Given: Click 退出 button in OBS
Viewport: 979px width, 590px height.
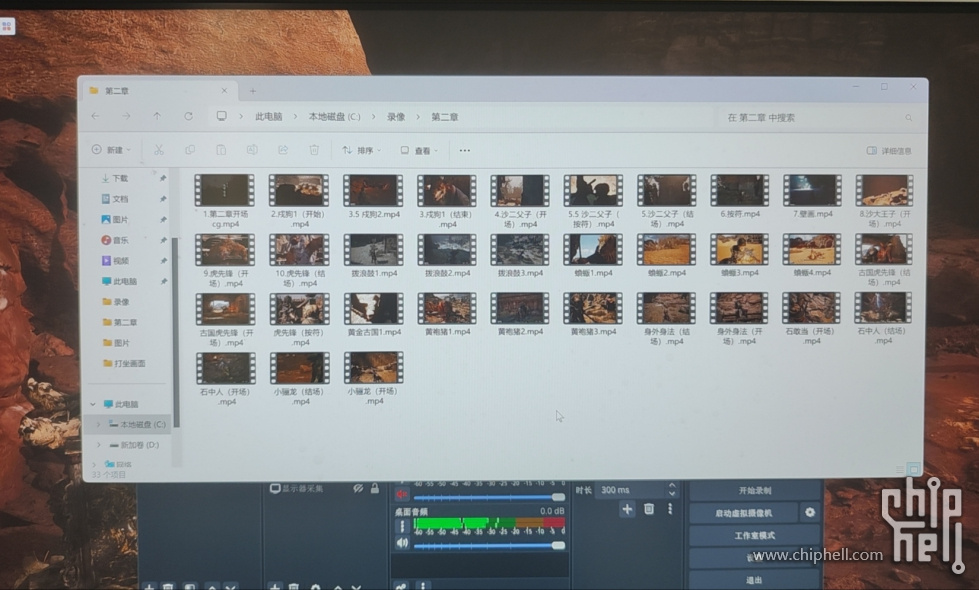Looking at the screenshot, I should click(755, 580).
